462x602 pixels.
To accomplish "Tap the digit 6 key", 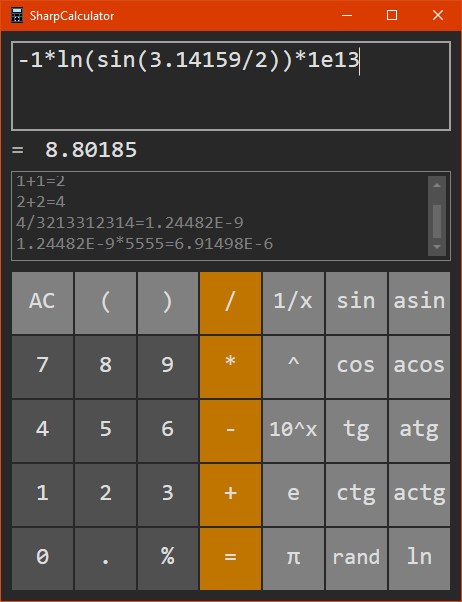I will (x=168, y=431).
